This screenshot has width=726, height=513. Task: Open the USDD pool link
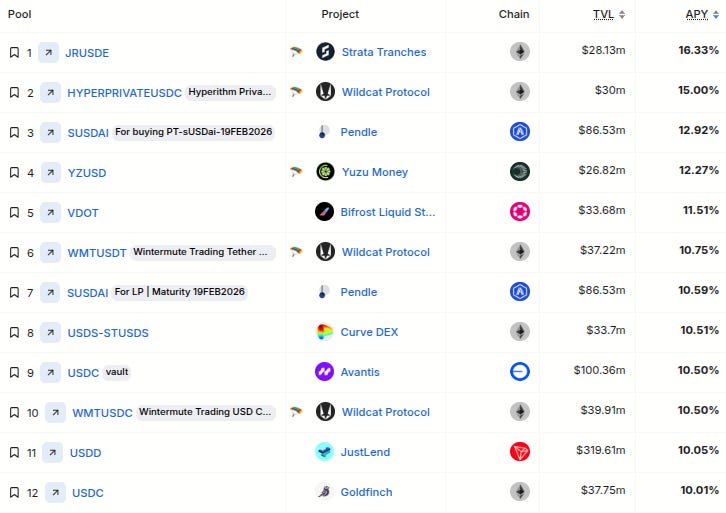86,453
